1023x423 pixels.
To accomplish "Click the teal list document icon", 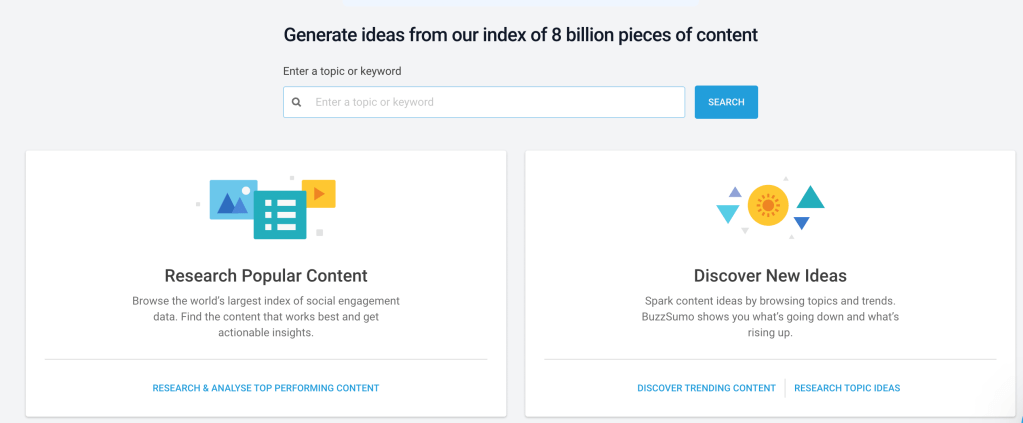I will coord(280,215).
